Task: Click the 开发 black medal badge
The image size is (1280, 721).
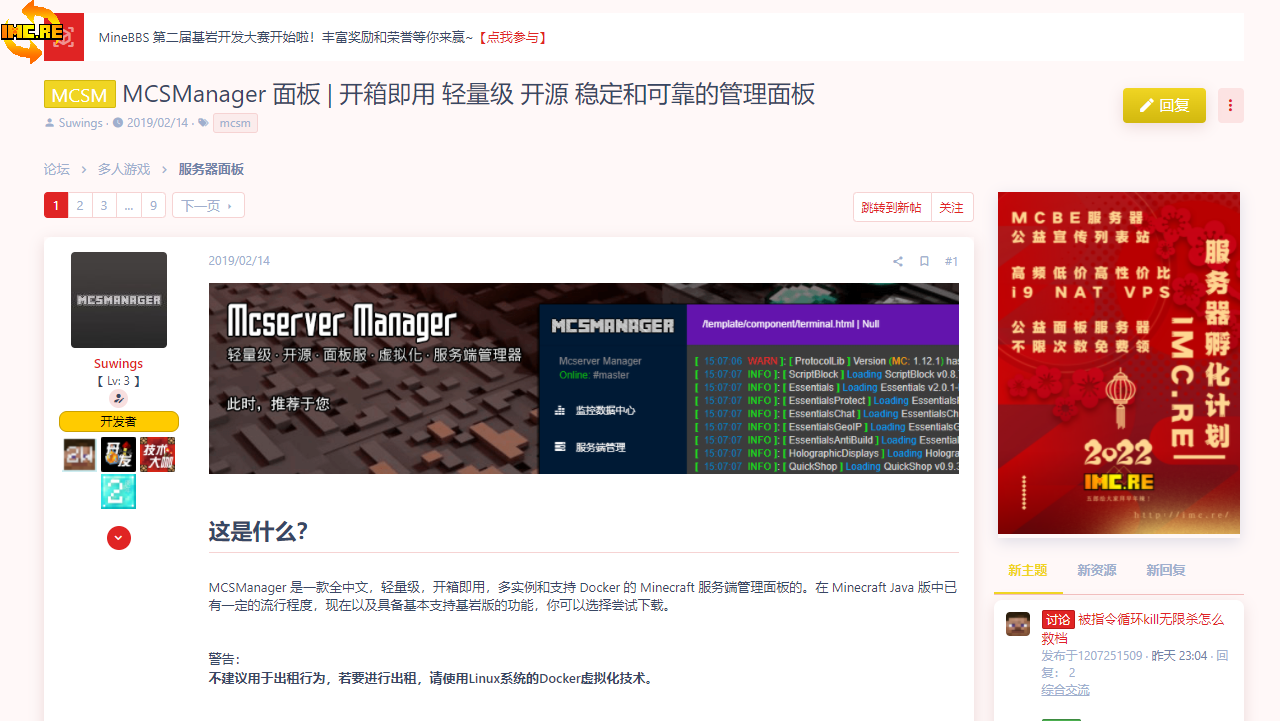Action: click(118, 455)
